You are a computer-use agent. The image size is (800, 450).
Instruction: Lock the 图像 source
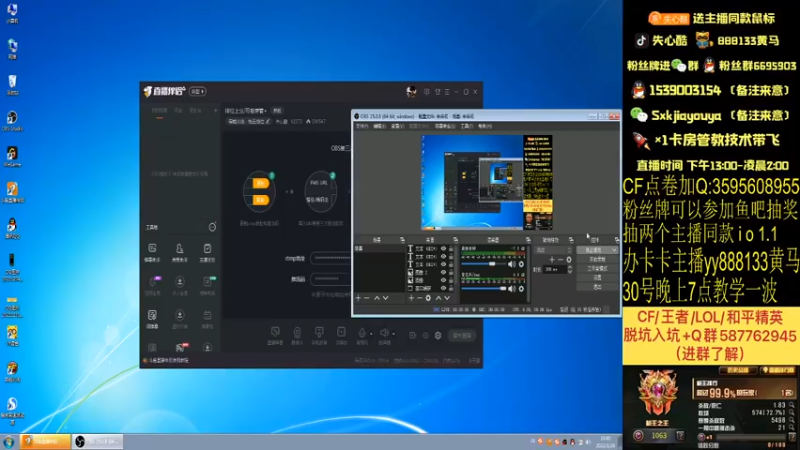(x=451, y=280)
